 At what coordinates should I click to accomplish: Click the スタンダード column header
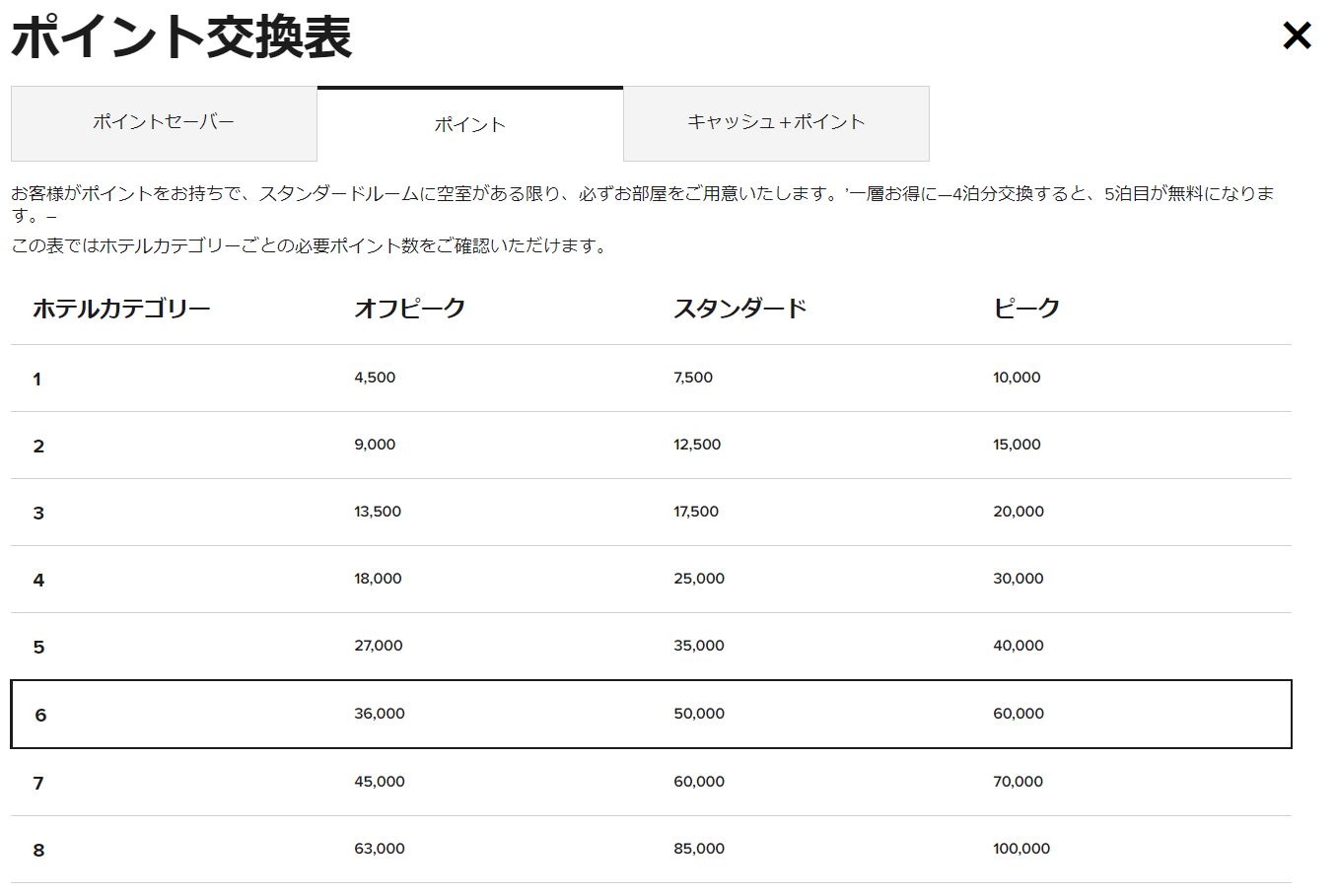tap(739, 309)
